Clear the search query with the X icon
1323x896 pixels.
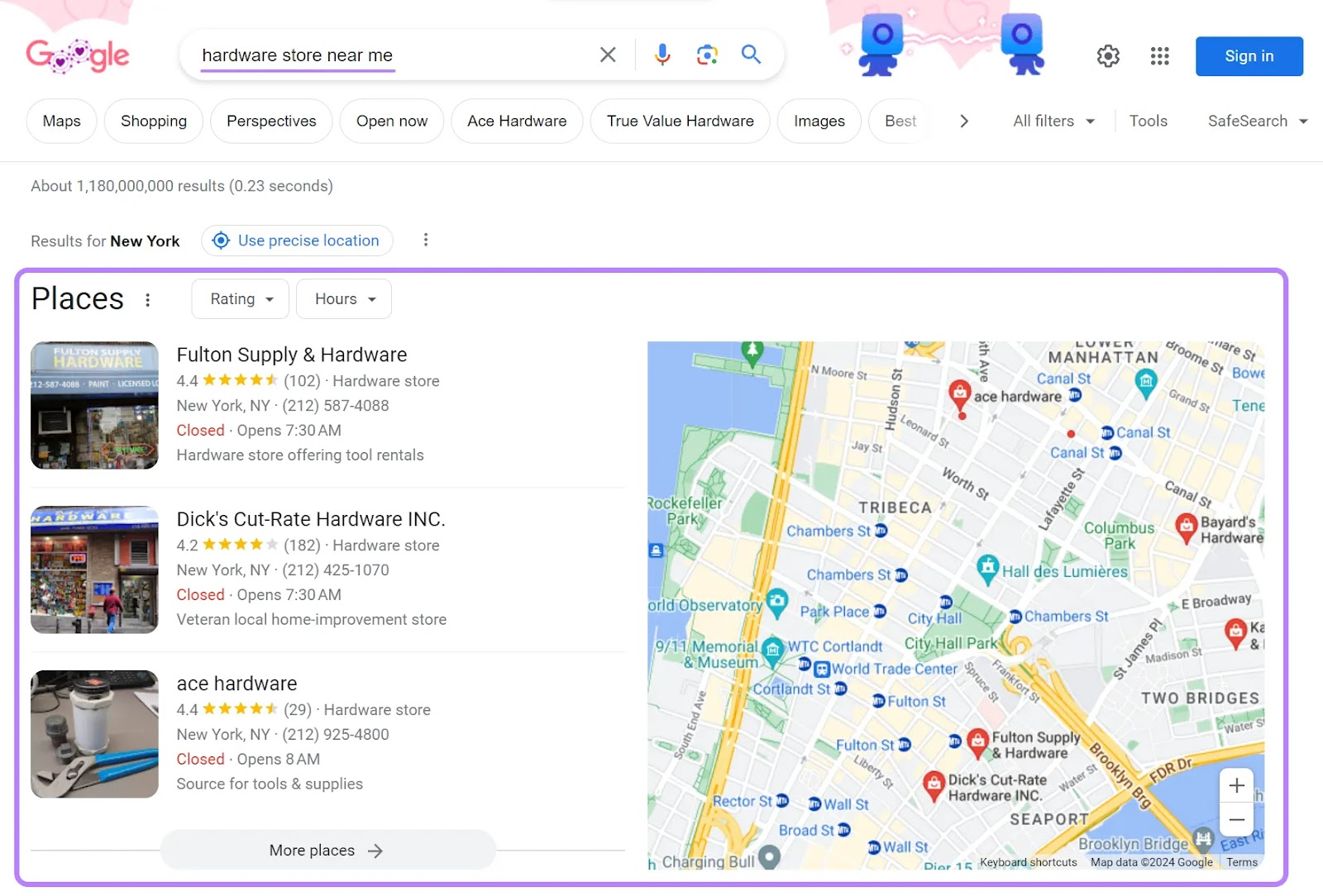pyautogui.click(x=608, y=55)
